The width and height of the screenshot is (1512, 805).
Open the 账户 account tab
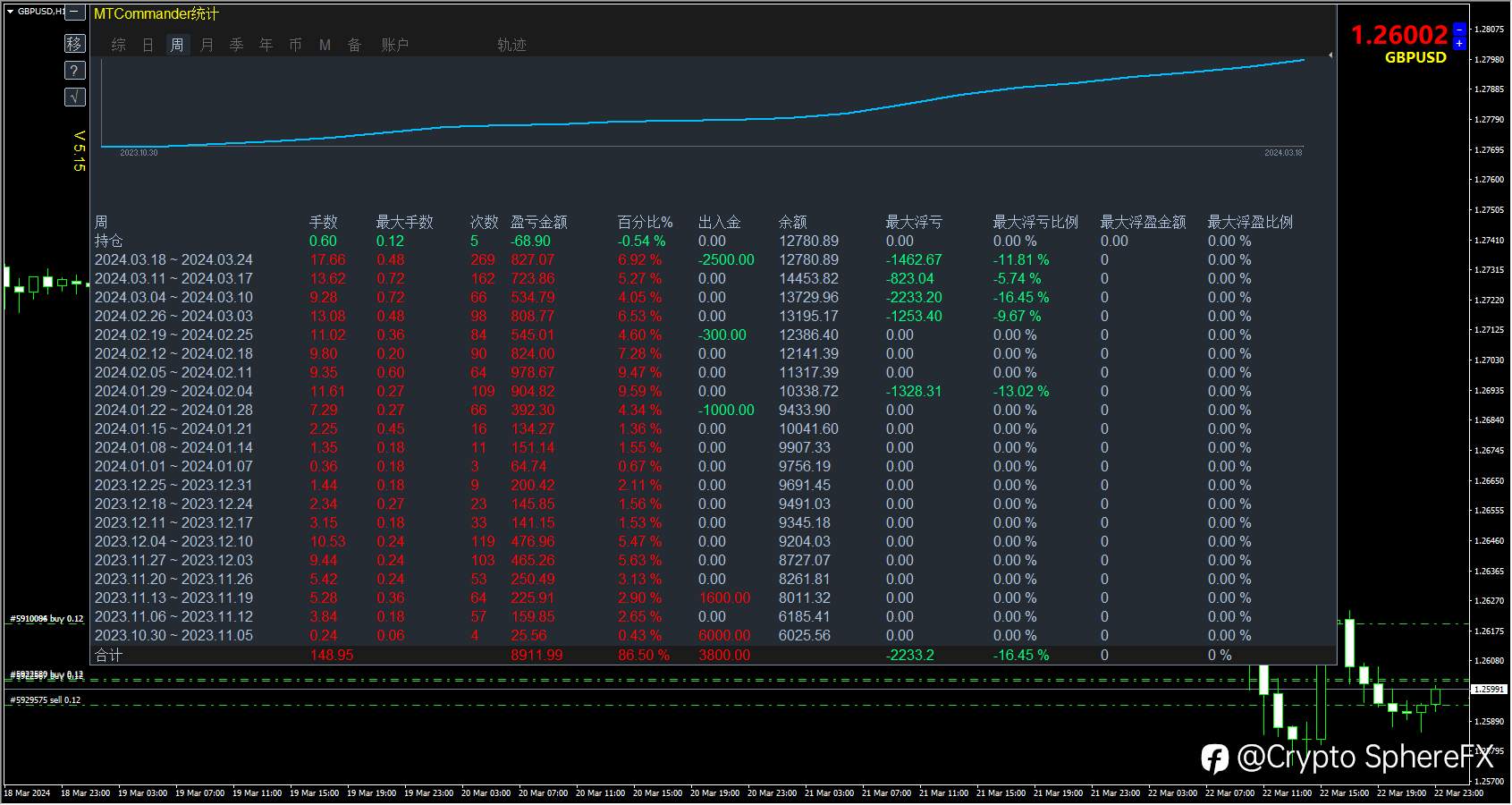point(394,45)
